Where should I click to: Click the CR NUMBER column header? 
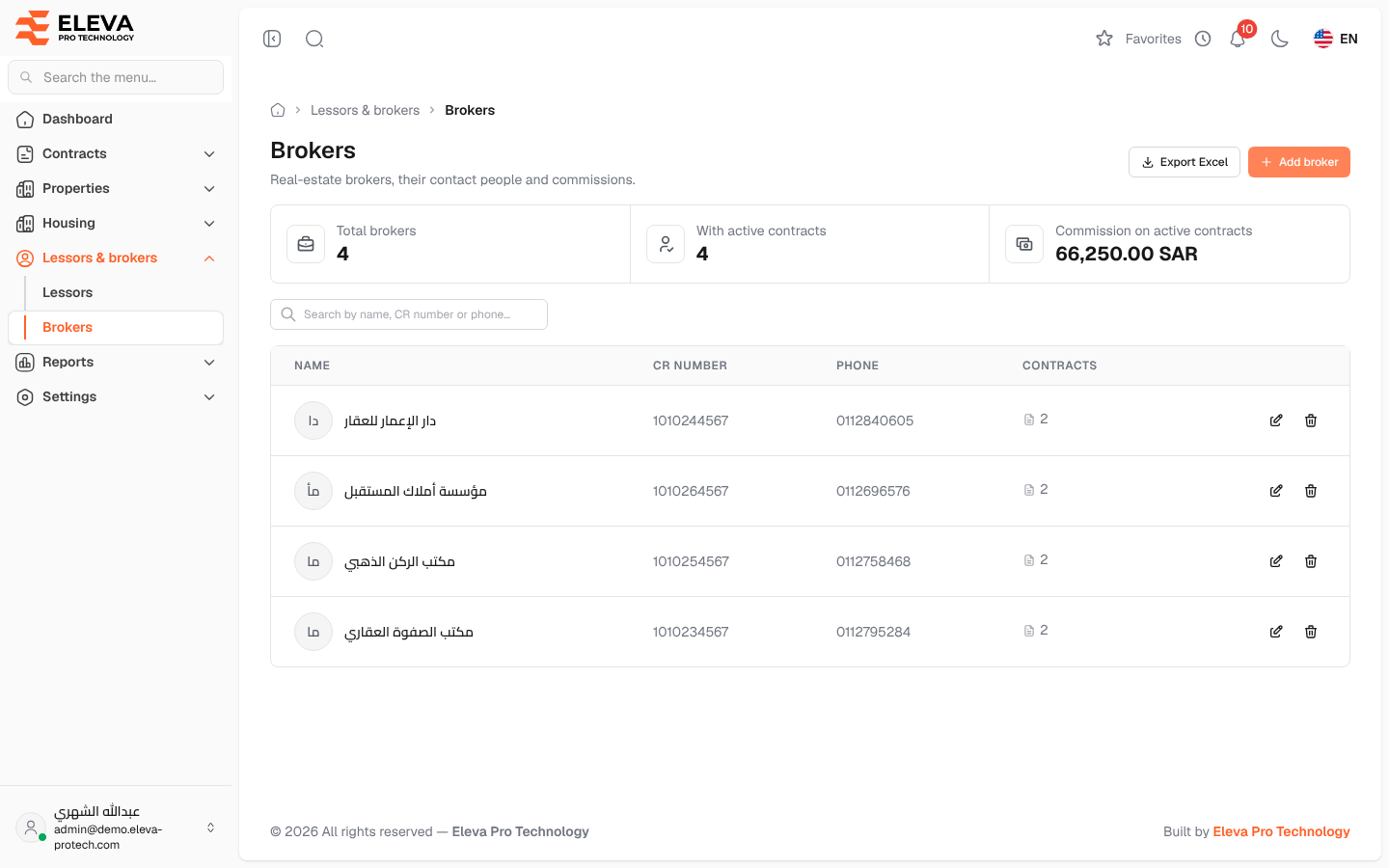point(690,366)
